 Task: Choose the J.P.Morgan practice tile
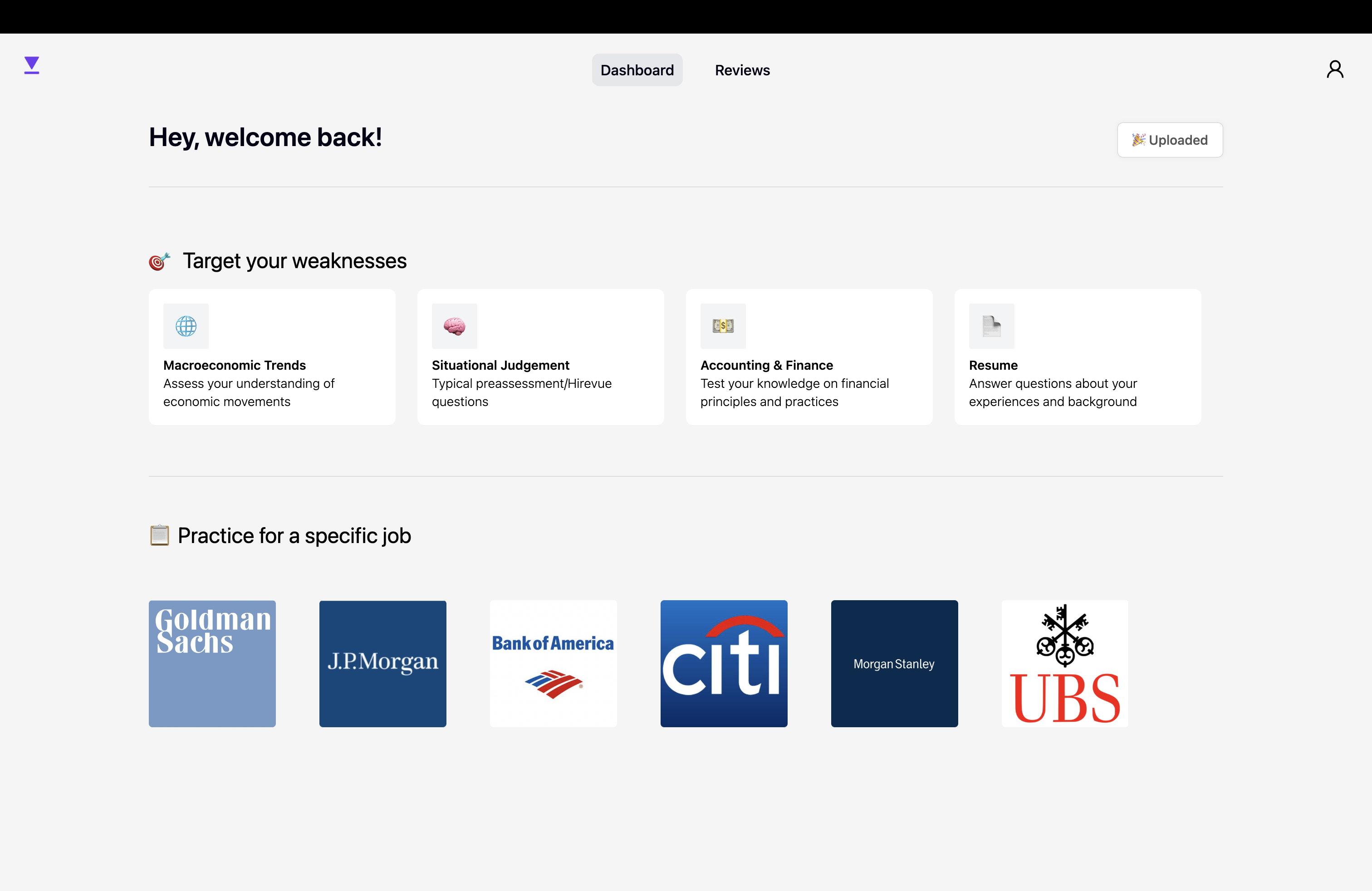pyautogui.click(x=383, y=664)
